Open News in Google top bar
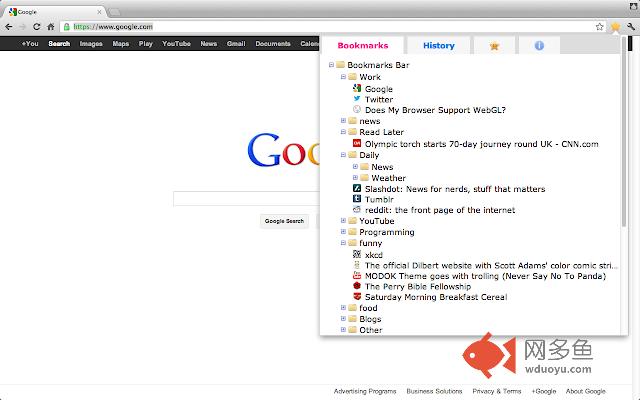The height and width of the screenshot is (400, 640). (x=209, y=43)
